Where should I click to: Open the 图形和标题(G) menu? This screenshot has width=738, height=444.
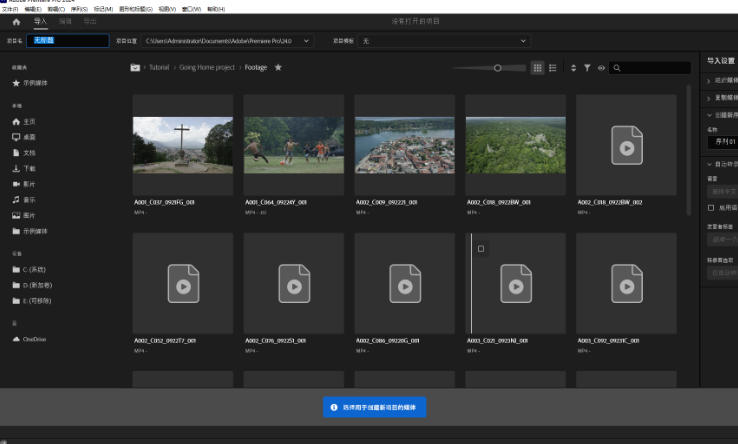136,9
